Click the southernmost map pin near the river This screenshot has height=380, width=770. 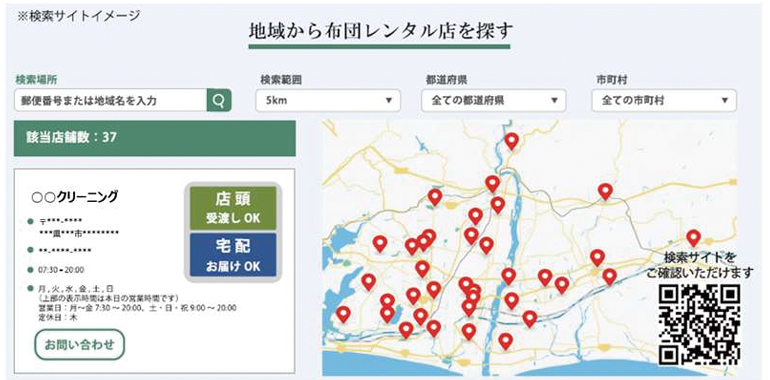505,341
